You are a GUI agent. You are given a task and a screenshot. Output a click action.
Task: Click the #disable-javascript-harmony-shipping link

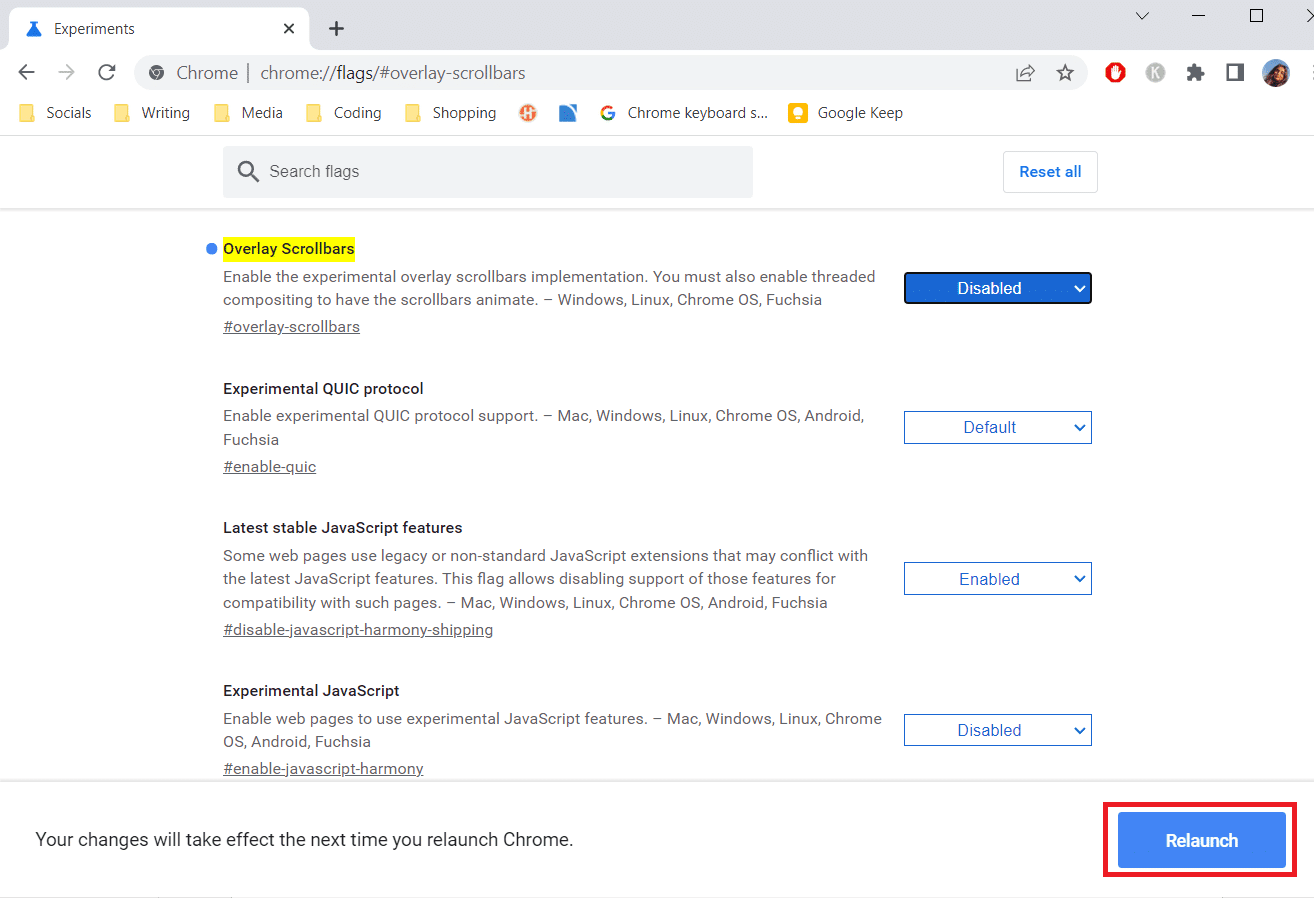(x=358, y=630)
